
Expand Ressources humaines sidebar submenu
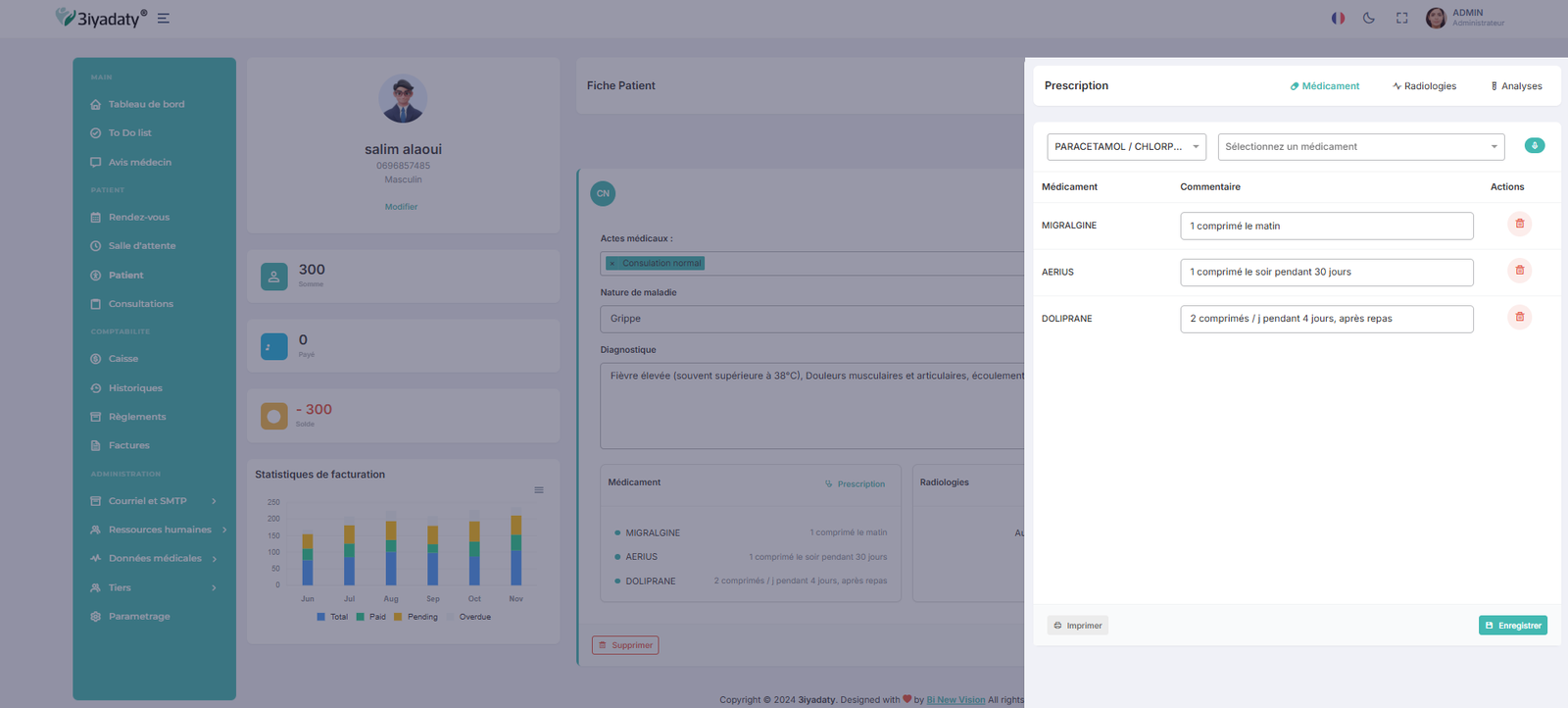[160, 530]
